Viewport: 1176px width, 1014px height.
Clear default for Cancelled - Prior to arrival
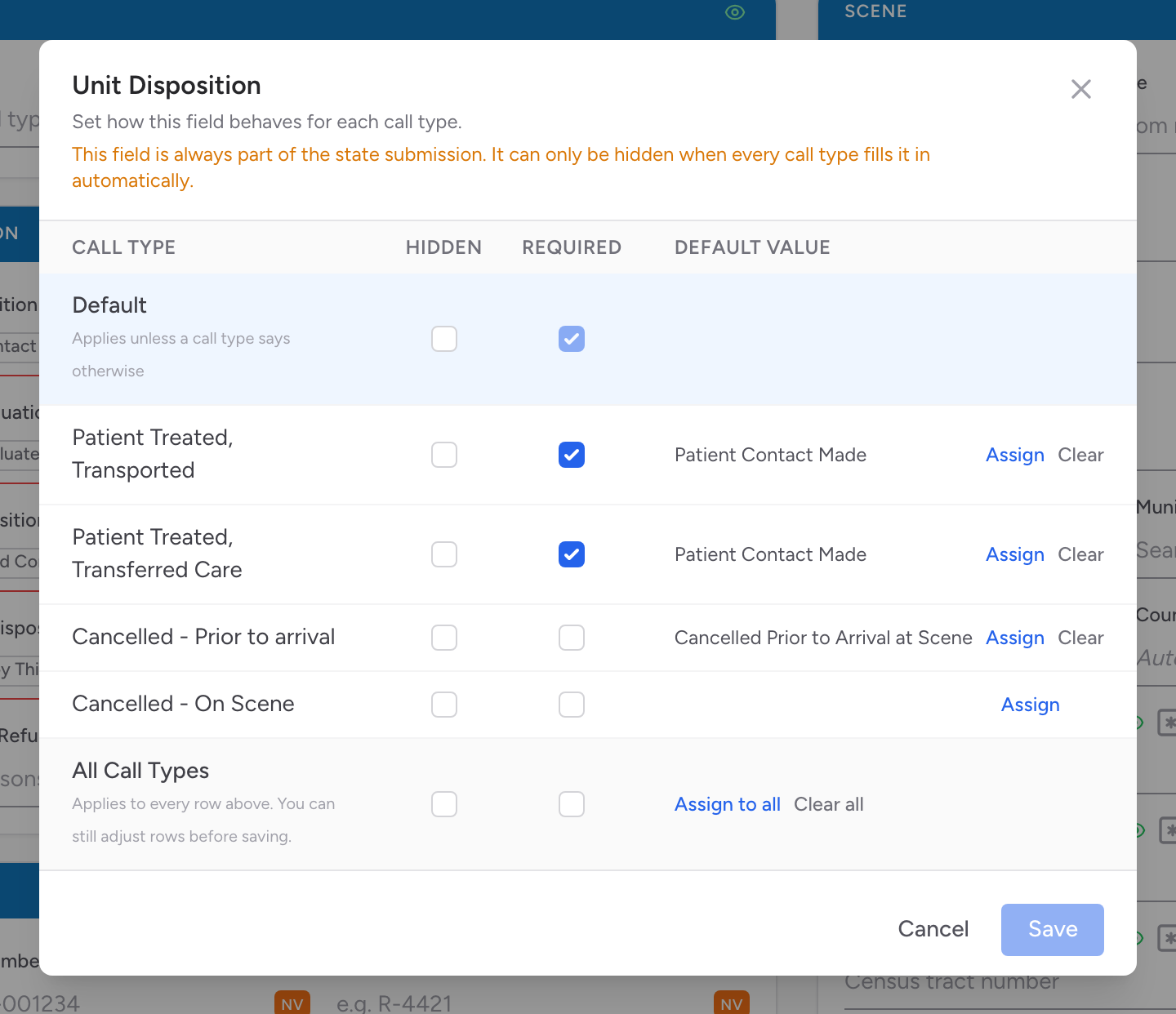pyautogui.click(x=1080, y=638)
